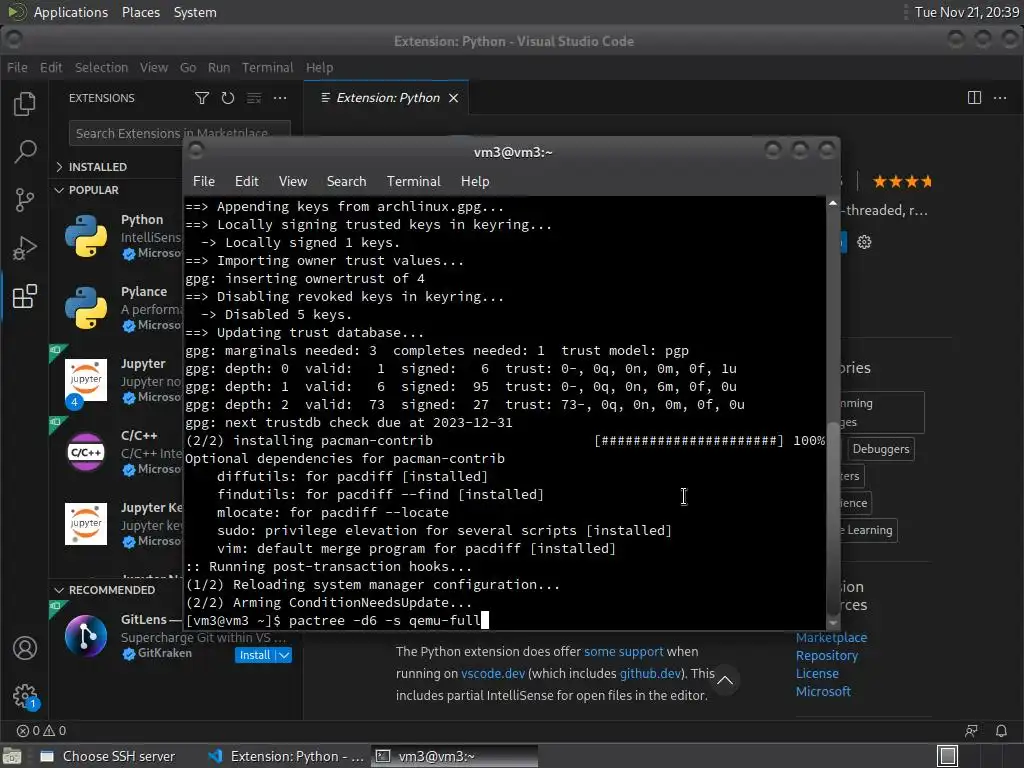Click the clock showing Tue Nov 21
Viewport: 1024px width, 768px height.
point(966,12)
